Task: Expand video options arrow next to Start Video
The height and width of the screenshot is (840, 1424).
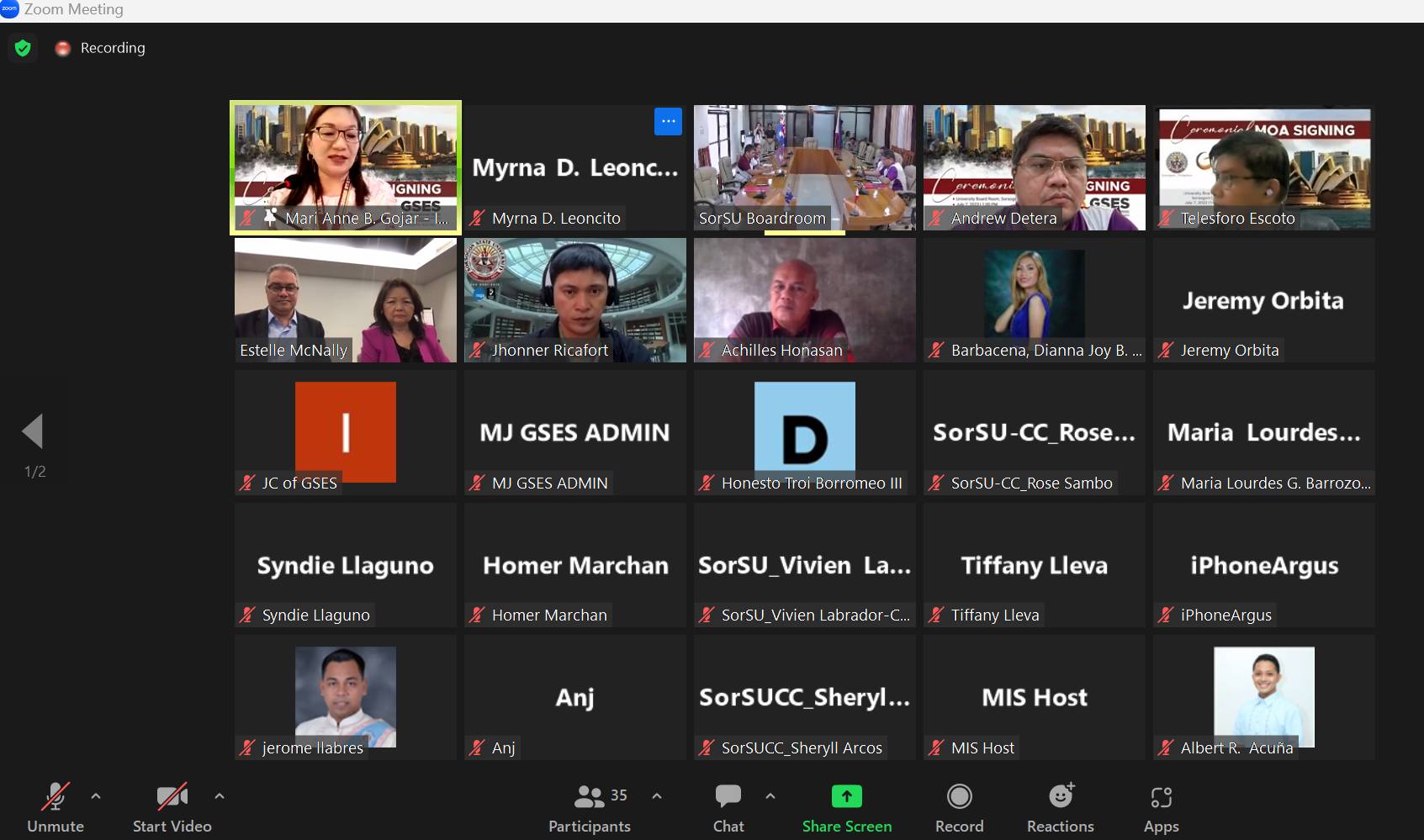Action: 220,795
